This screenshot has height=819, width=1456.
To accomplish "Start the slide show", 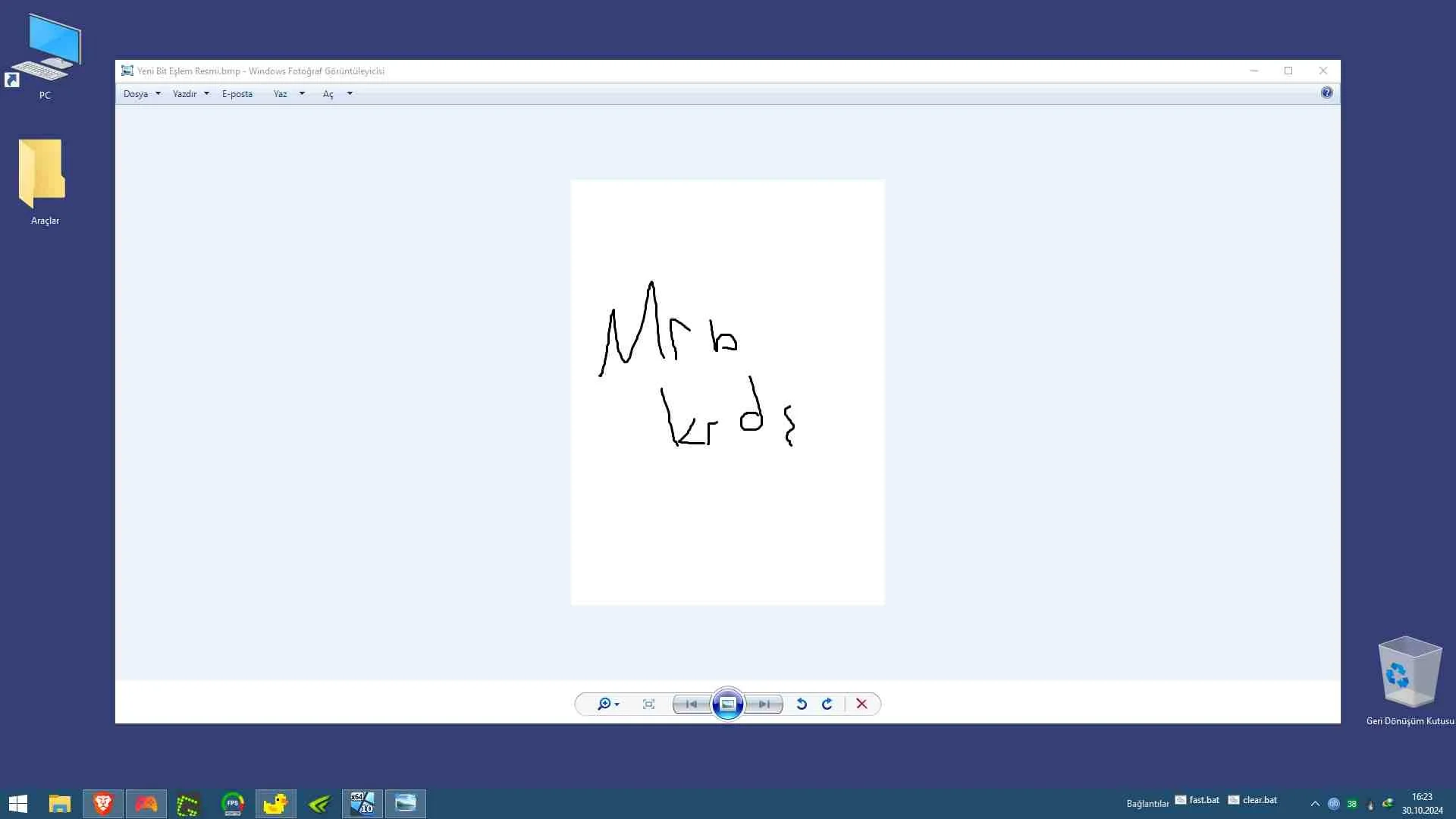I will point(727,704).
